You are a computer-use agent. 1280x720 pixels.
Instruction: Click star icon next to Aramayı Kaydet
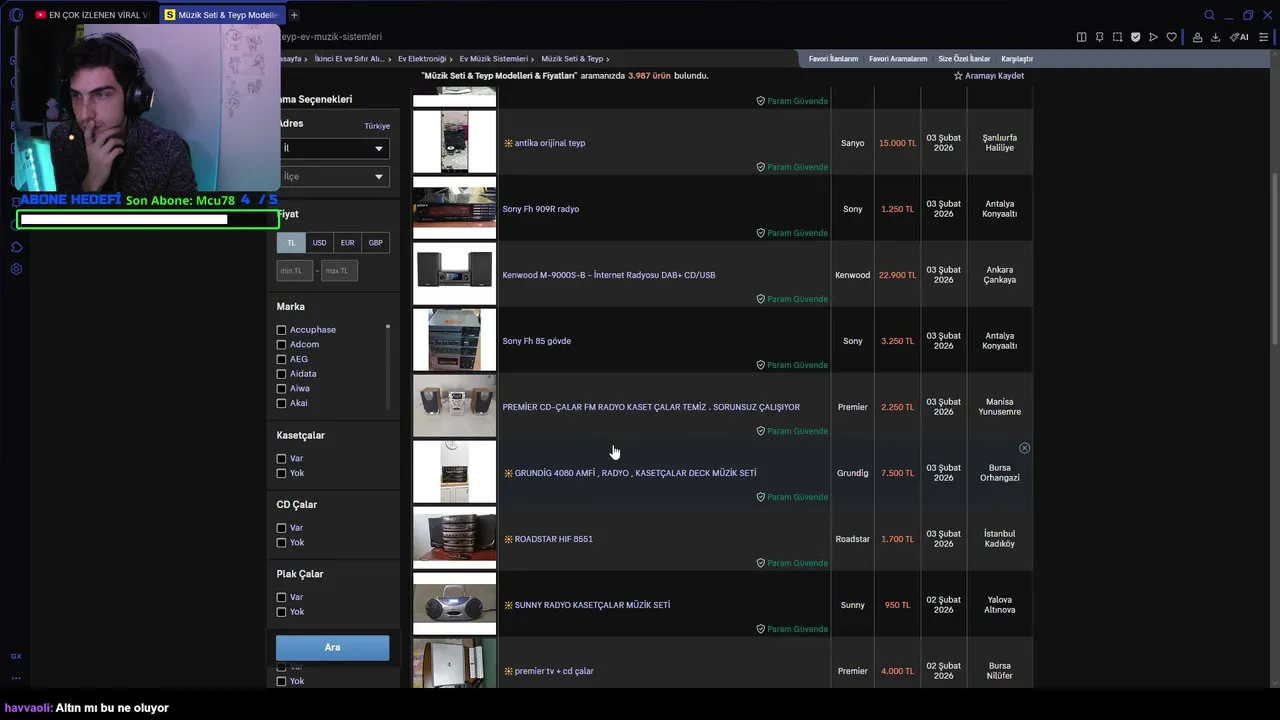click(x=958, y=76)
